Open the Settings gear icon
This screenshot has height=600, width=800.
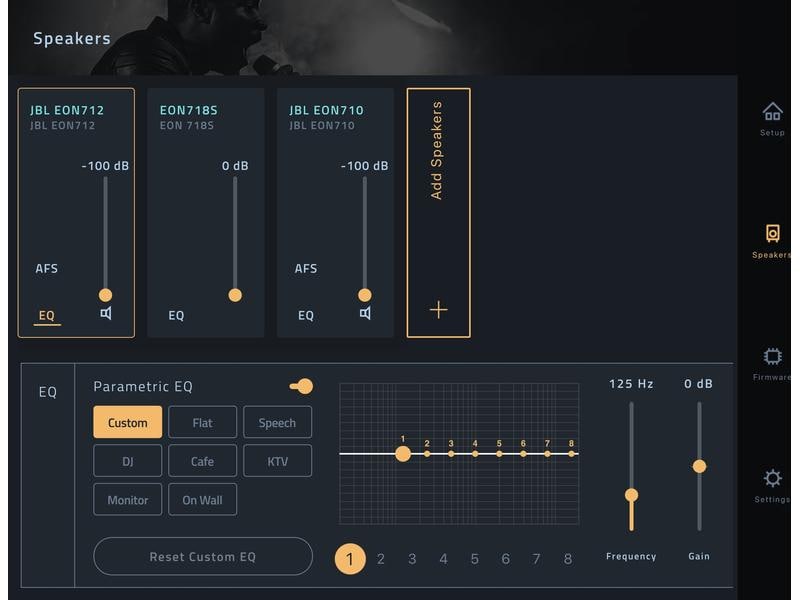click(x=772, y=479)
